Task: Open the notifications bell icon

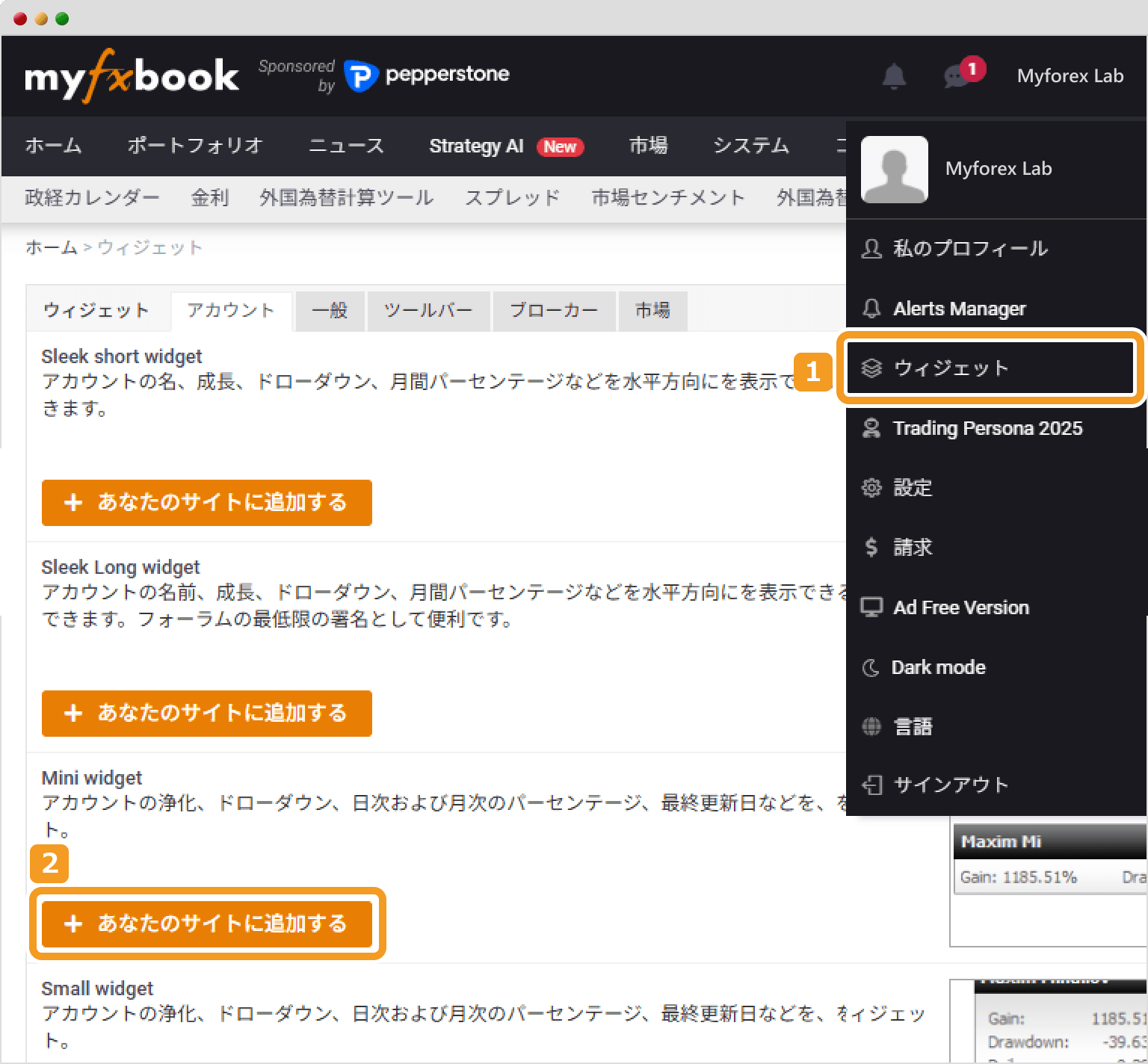Action: pyautogui.click(x=894, y=75)
